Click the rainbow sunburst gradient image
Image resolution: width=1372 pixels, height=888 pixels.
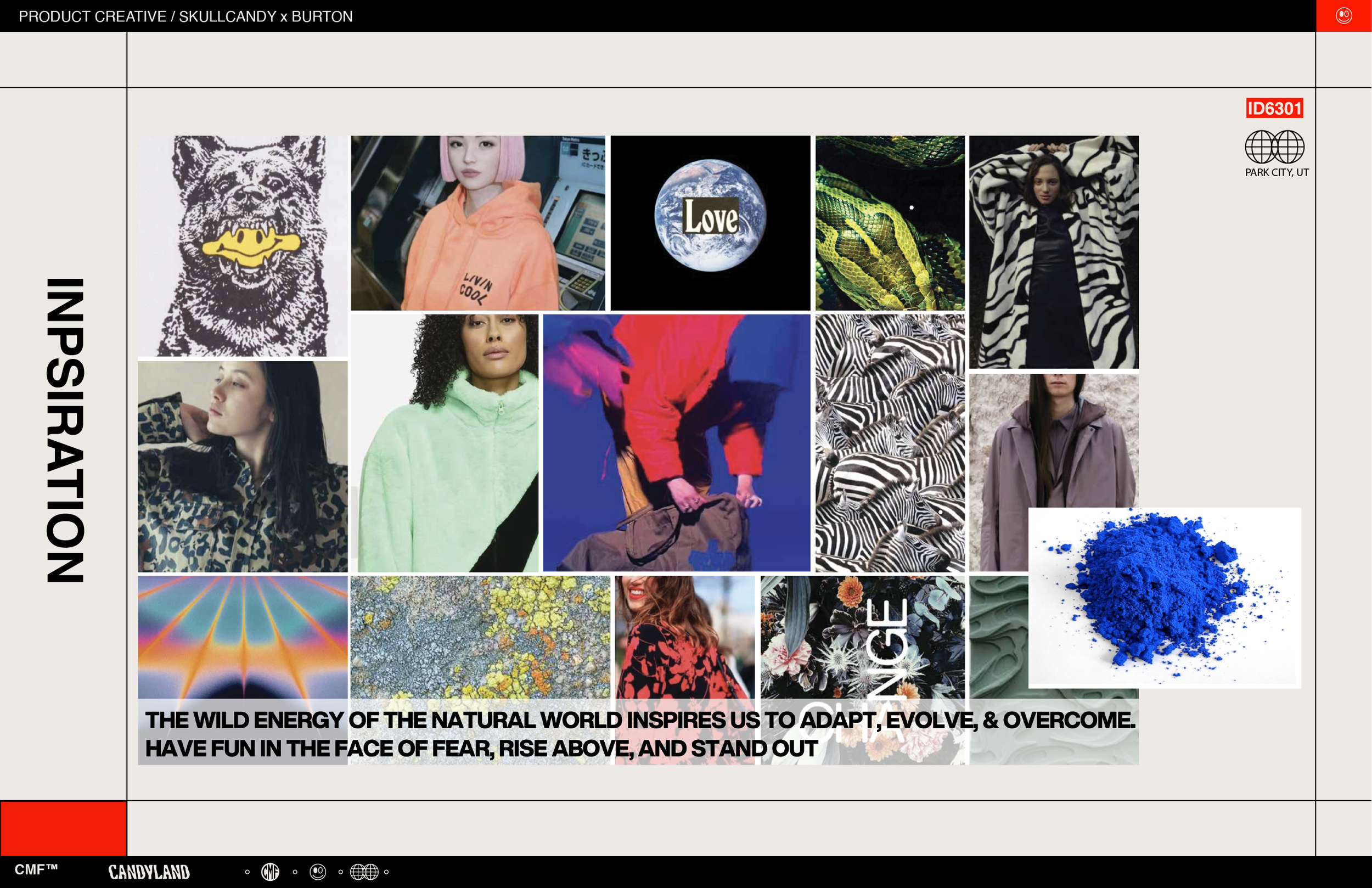point(243,637)
